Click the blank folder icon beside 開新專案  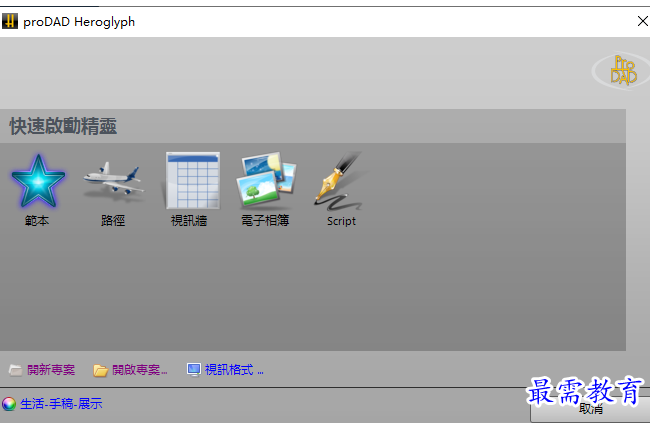15,370
